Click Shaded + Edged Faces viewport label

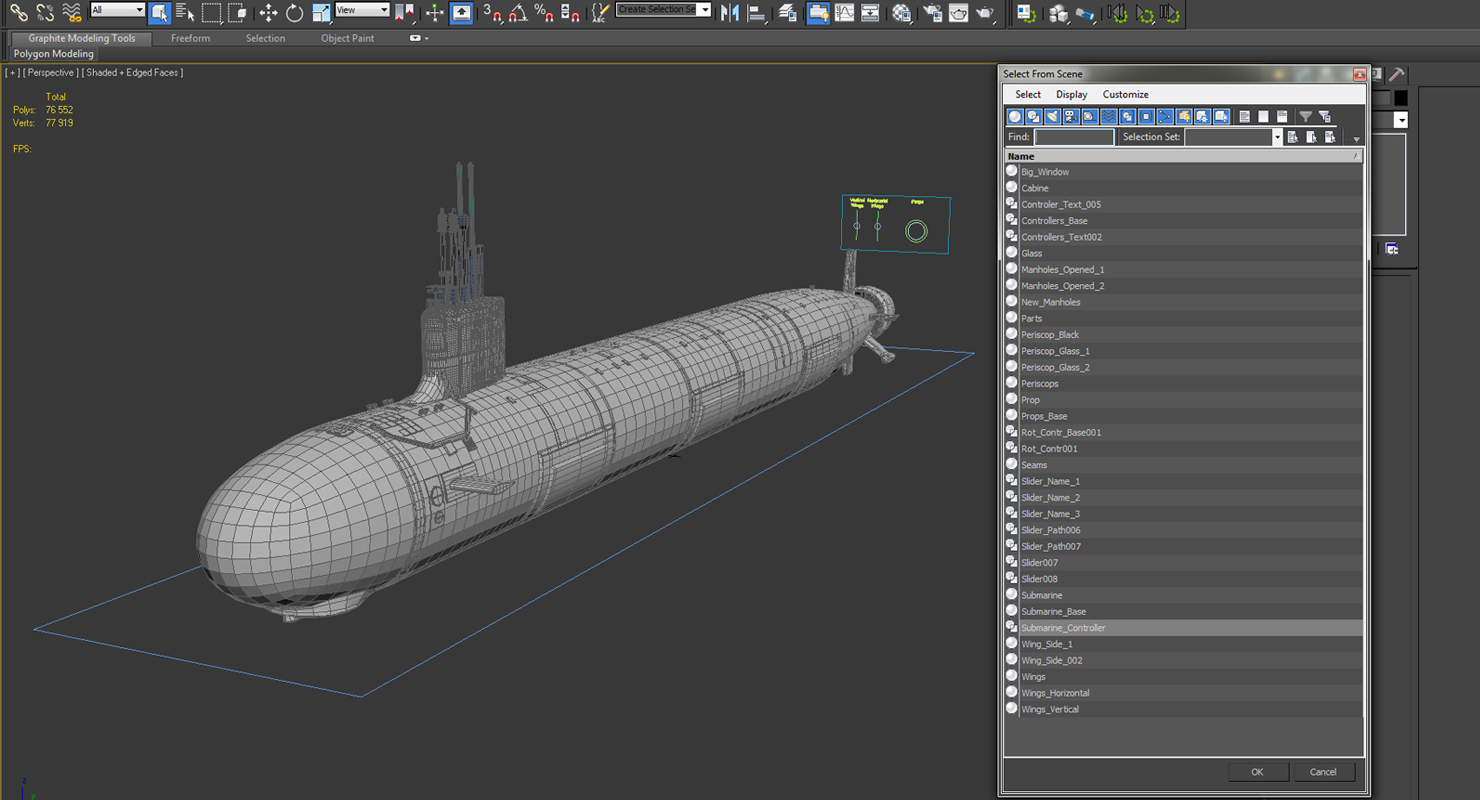pos(134,72)
